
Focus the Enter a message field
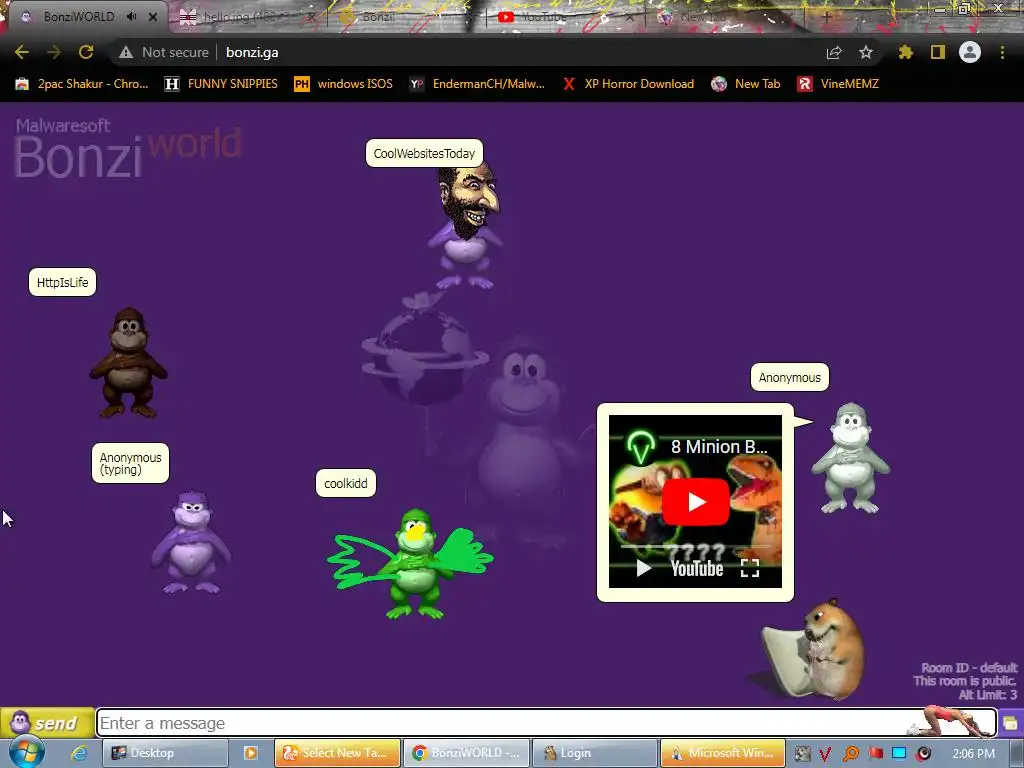[546, 723]
